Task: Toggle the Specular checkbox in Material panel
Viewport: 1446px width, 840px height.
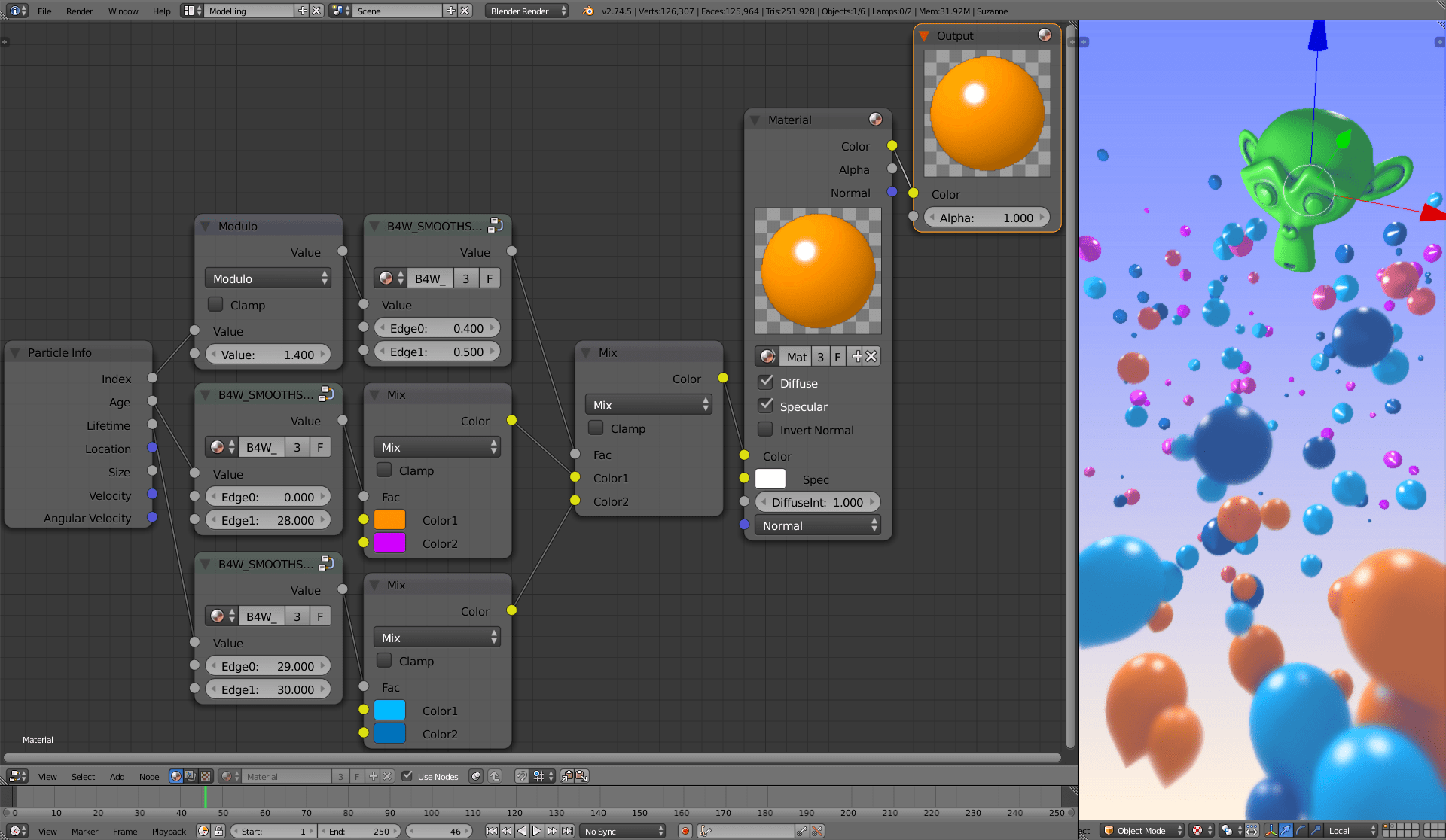Action: tap(765, 406)
